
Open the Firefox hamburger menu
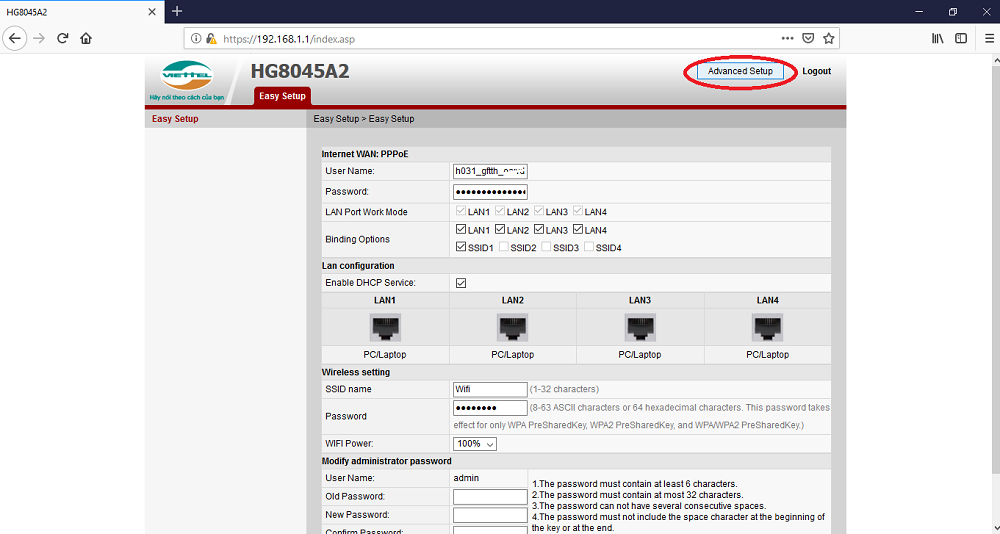[988, 39]
